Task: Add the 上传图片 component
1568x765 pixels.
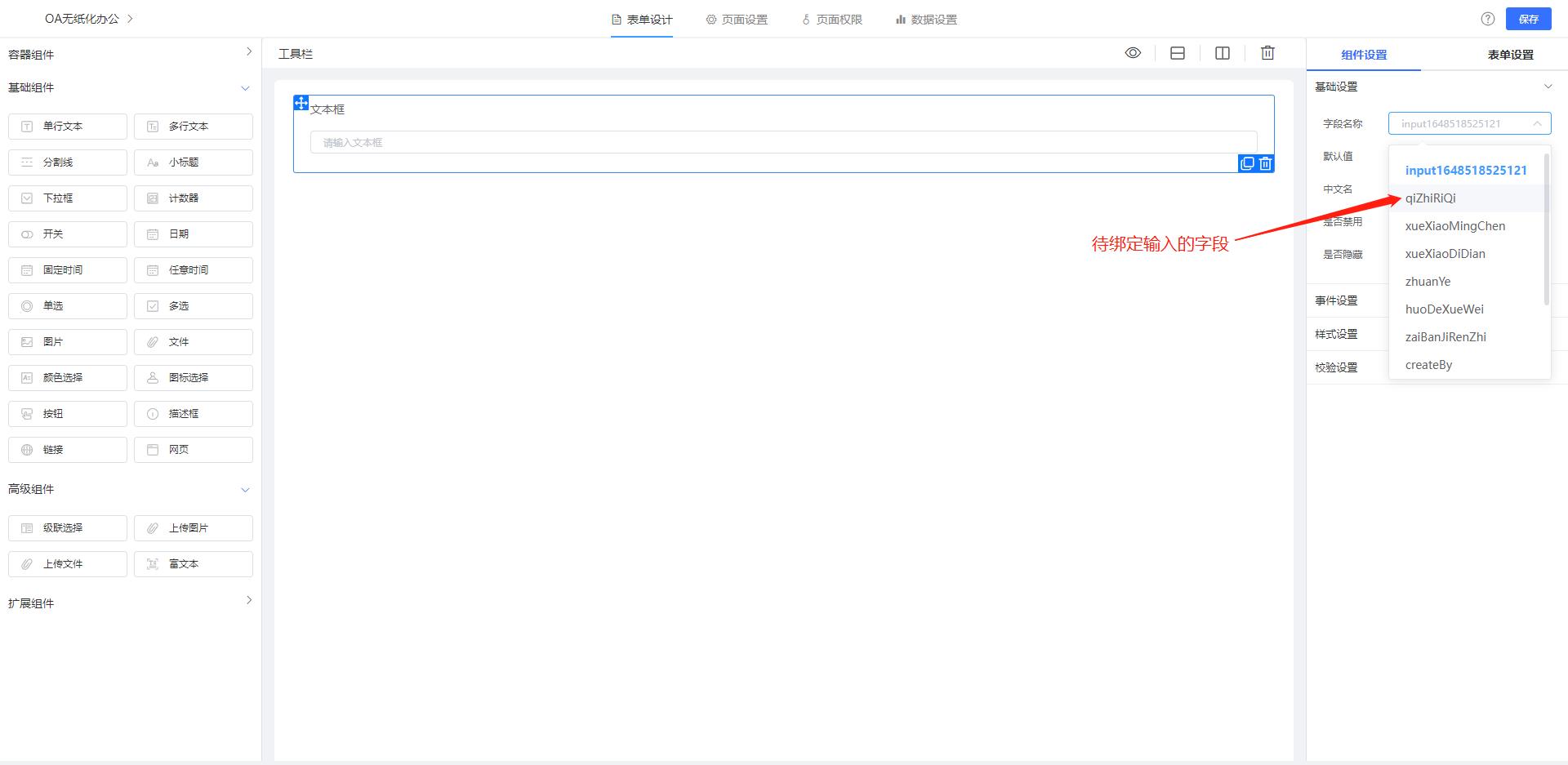Action: pyautogui.click(x=194, y=528)
